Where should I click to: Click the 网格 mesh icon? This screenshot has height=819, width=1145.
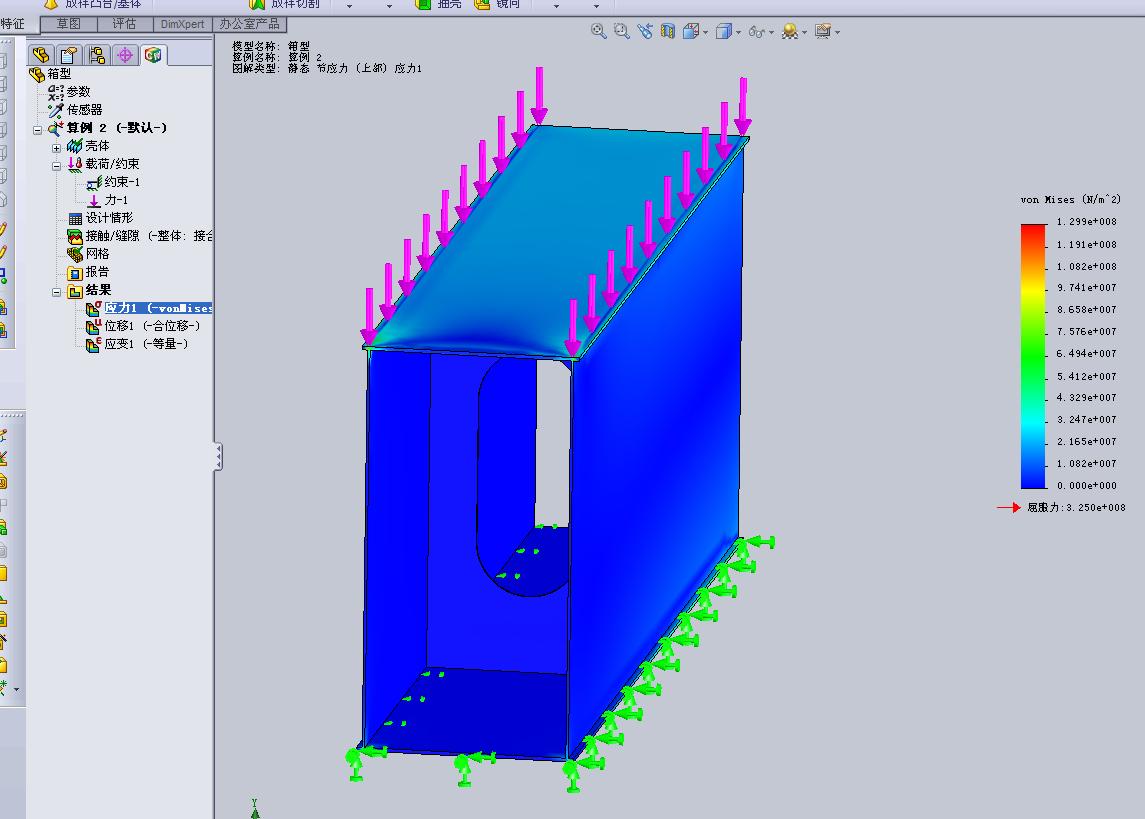pos(74,254)
